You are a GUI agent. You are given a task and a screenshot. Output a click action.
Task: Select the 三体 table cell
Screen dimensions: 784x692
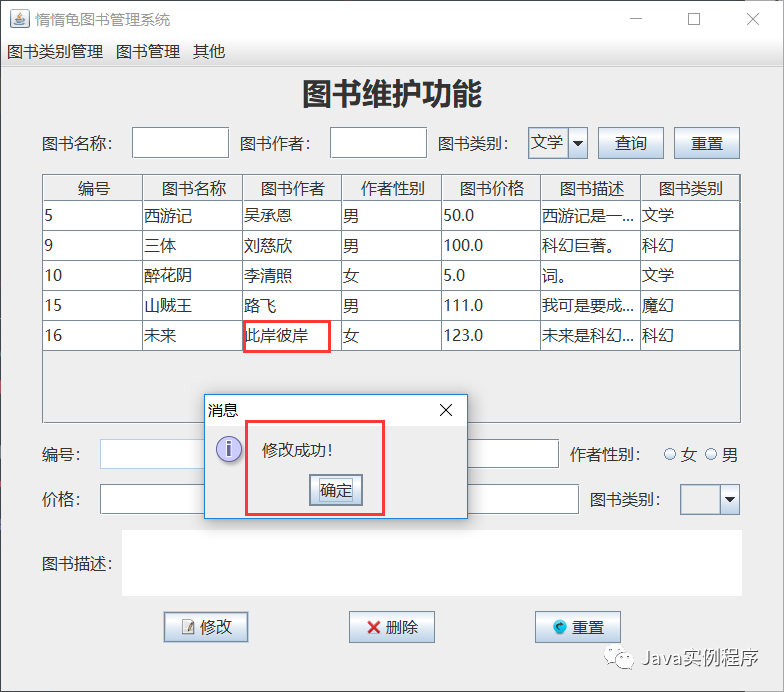tap(192, 246)
